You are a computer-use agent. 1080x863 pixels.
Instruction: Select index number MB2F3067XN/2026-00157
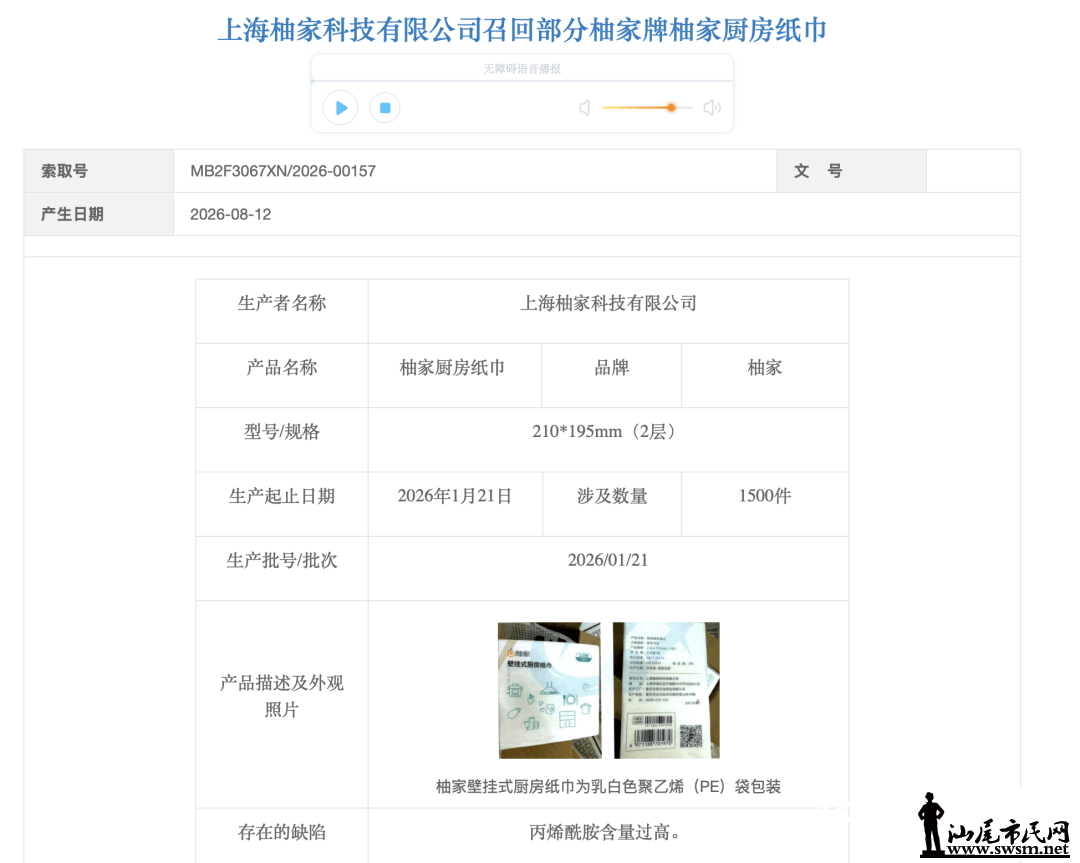tap(283, 171)
